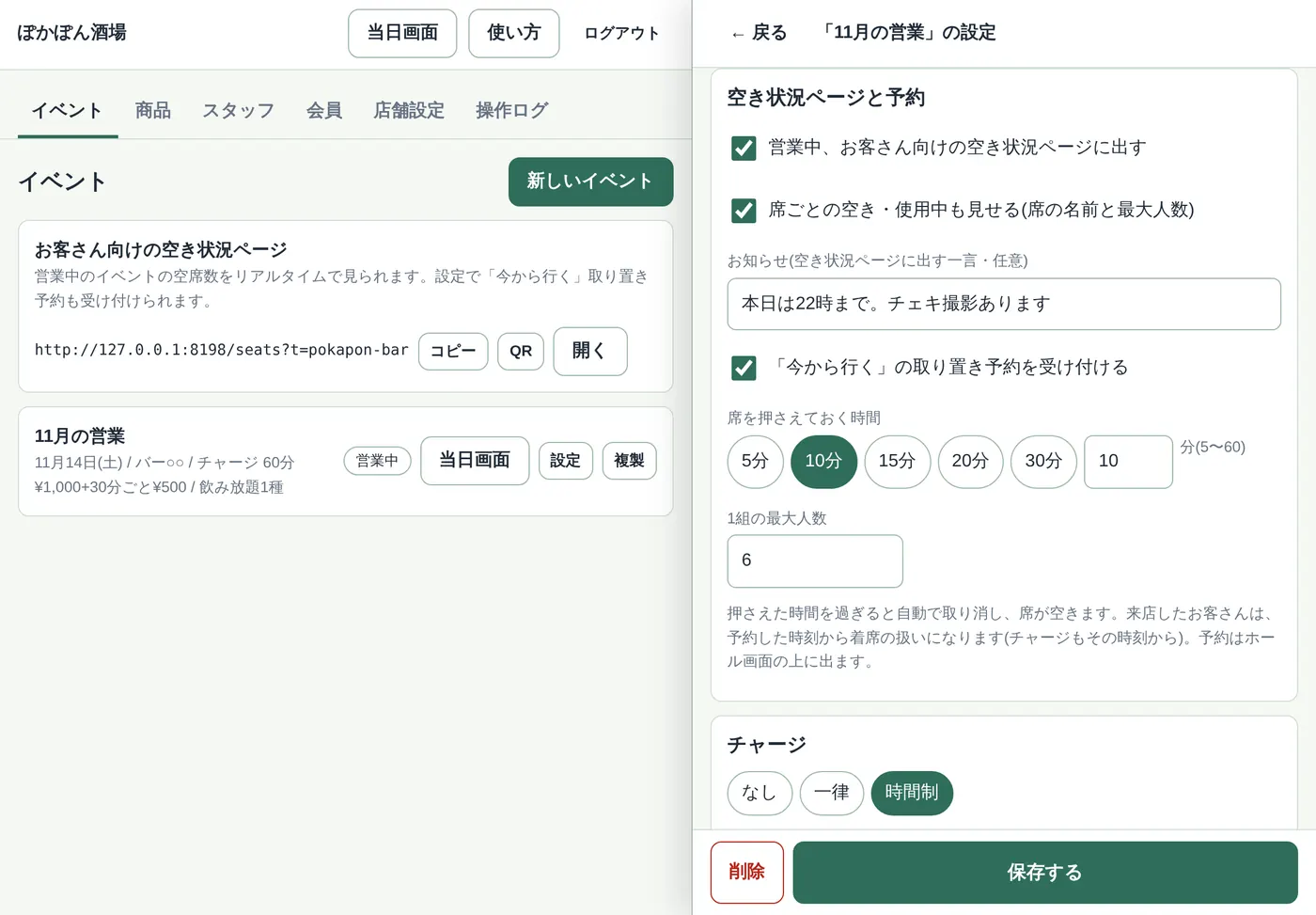1316x915 pixels.
Task: Go to the 店舗設定 tab
Action: pos(409,111)
